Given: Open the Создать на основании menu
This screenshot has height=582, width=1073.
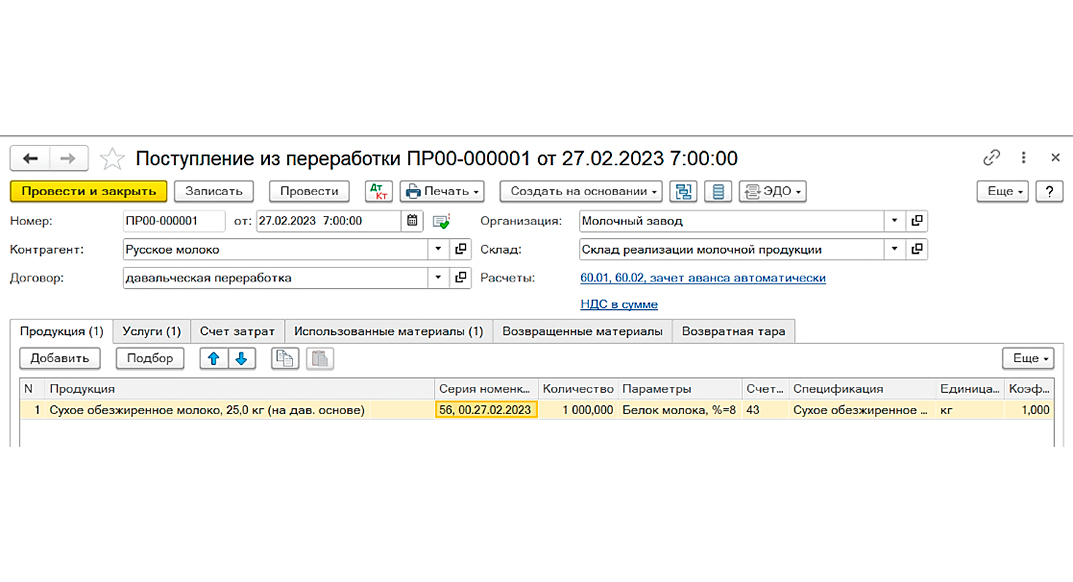Looking at the screenshot, I should tap(581, 191).
